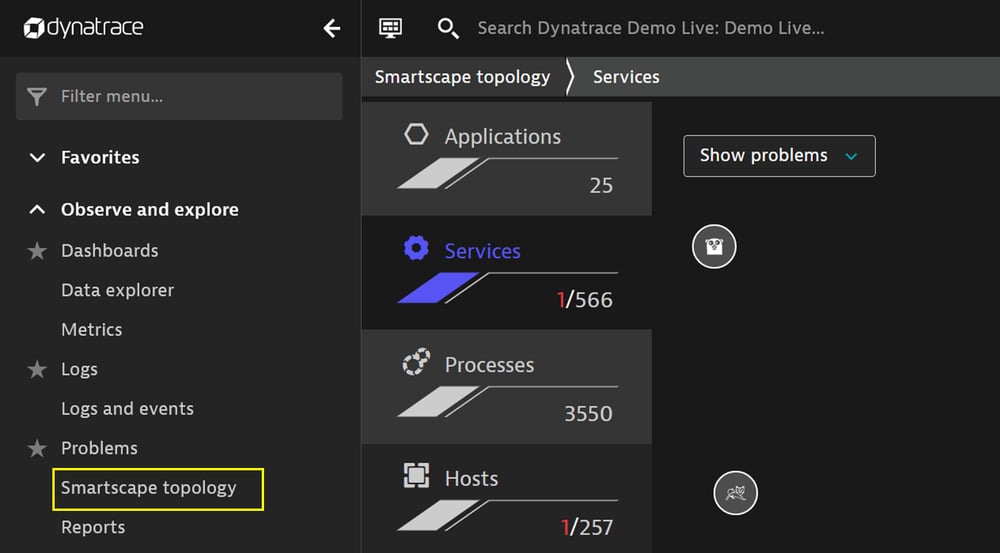Viewport: 1000px width, 553px height.
Task: Click the Processes icon
Action: click(x=416, y=362)
